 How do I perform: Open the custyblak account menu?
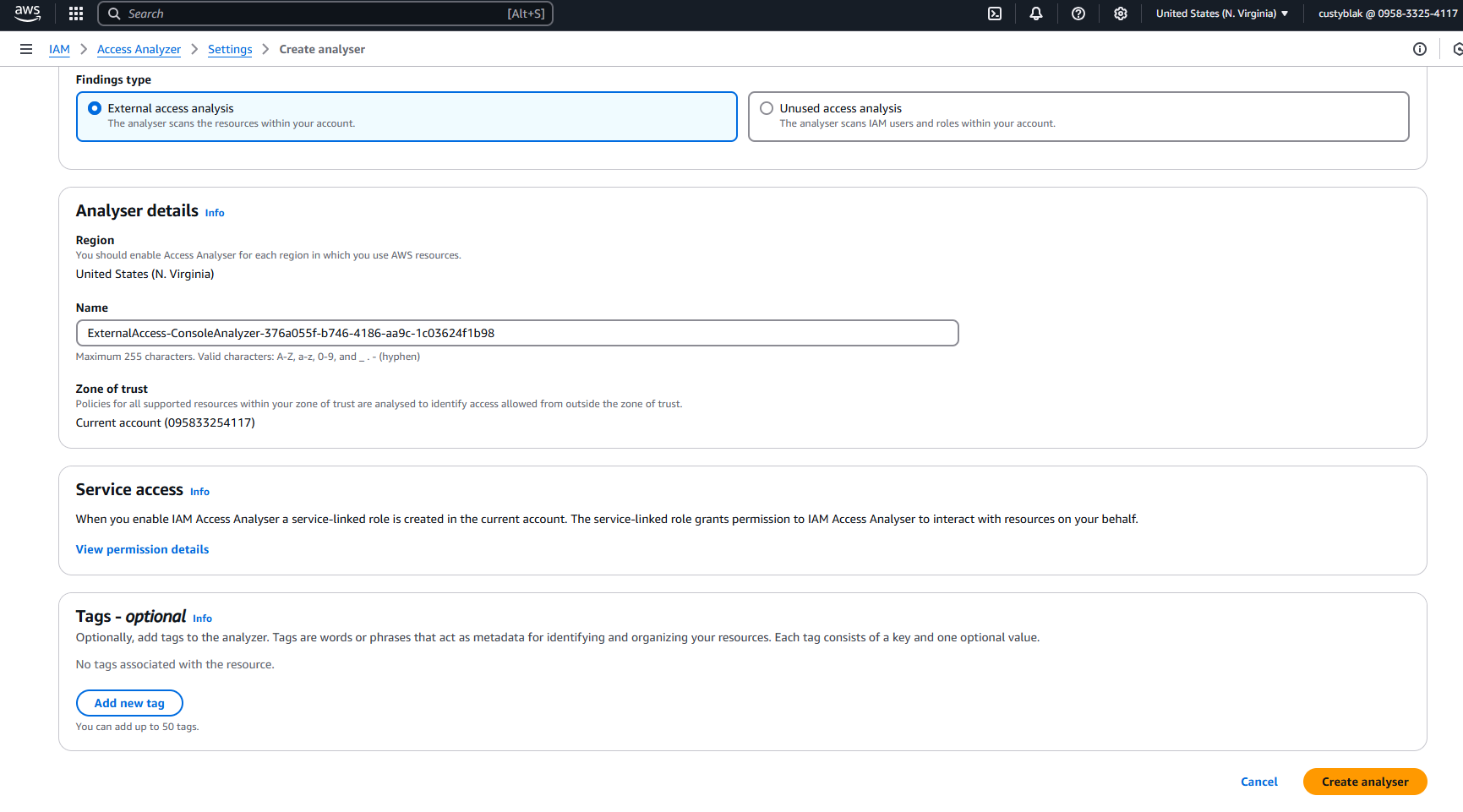1388,14
